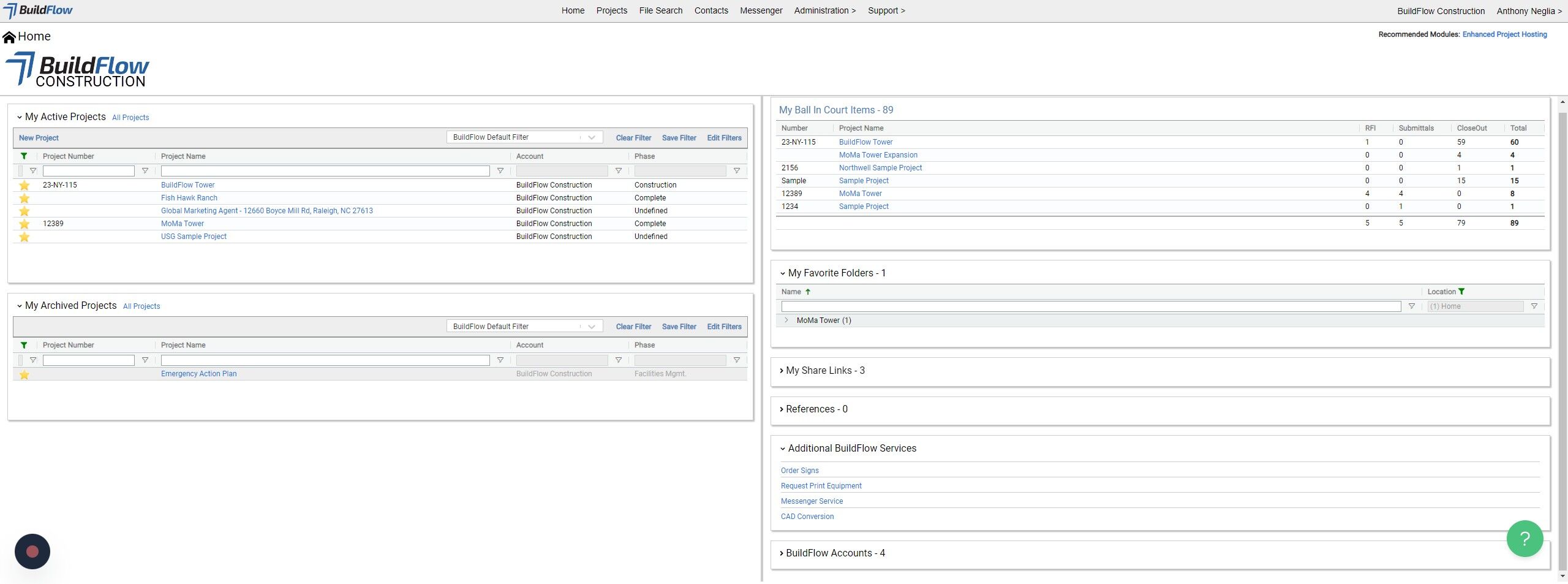1568x584 pixels.
Task: Click the Project Number filter input in Active Projects
Action: click(x=89, y=171)
